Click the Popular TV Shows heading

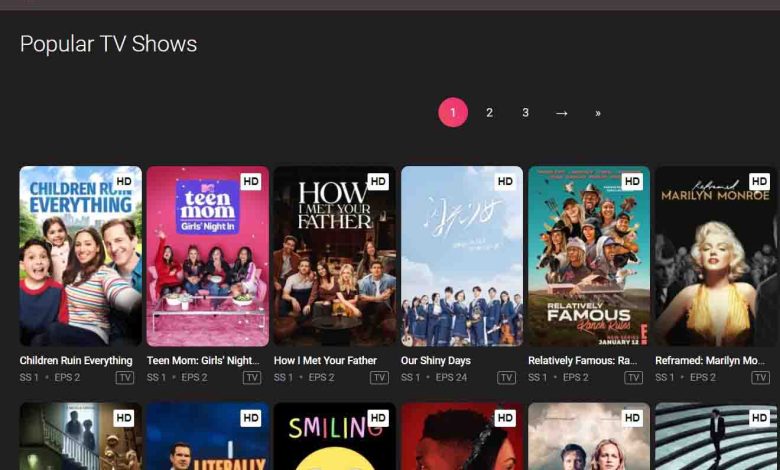tap(108, 44)
